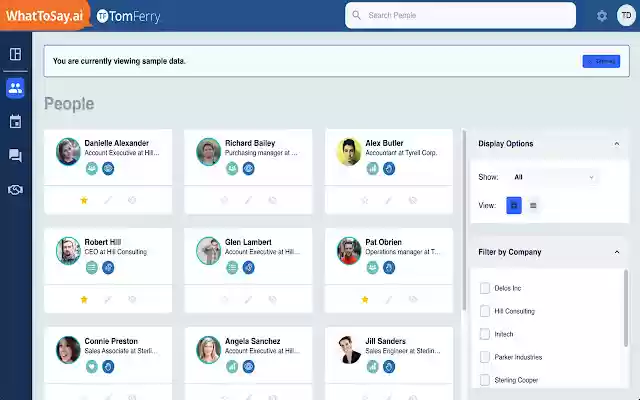This screenshot has height=400, width=640.
Task: Collapse the Display Options panel chevron
Action: pos(617,144)
